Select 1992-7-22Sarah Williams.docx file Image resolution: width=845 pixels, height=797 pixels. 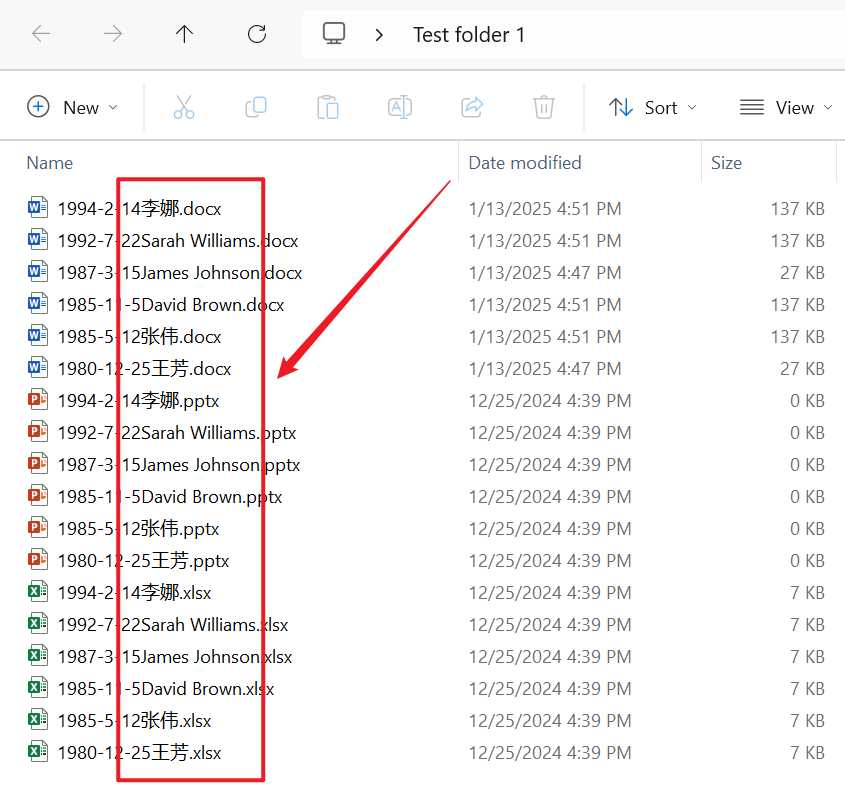point(177,241)
